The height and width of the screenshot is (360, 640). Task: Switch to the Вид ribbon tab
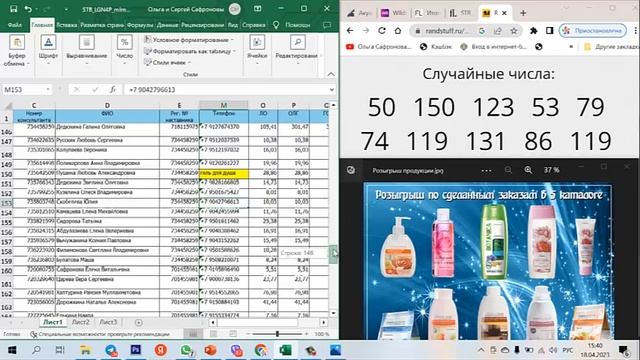233,25
